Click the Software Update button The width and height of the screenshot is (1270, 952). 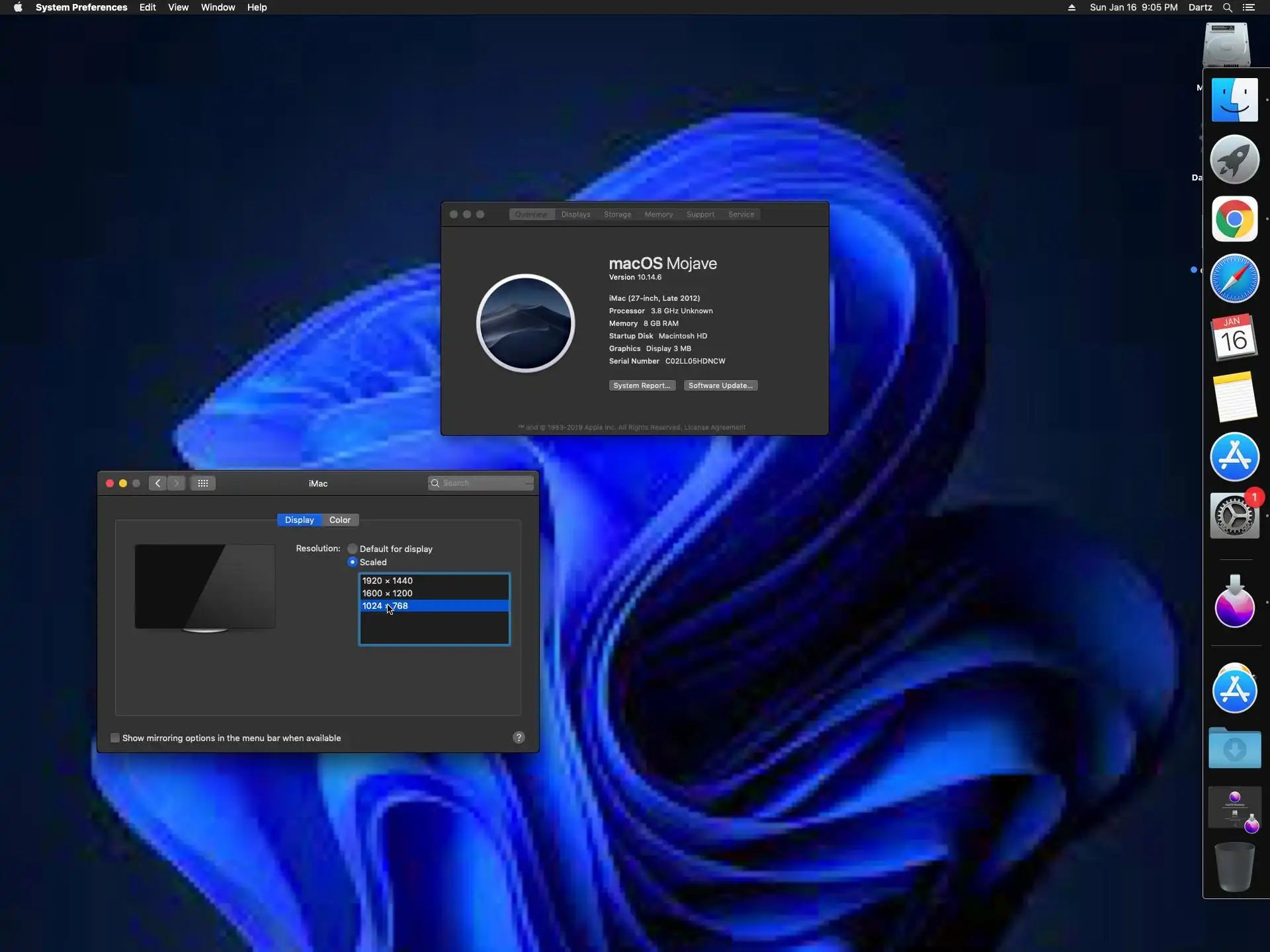point(720,385)
